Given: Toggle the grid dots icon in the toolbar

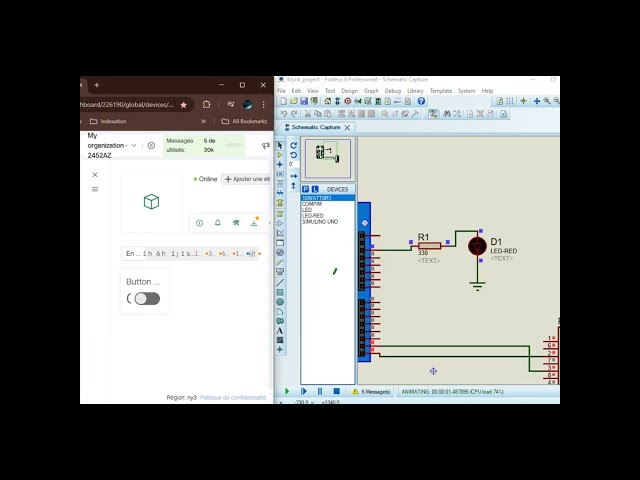Looking at the screenshot, I should click(510, 101).
